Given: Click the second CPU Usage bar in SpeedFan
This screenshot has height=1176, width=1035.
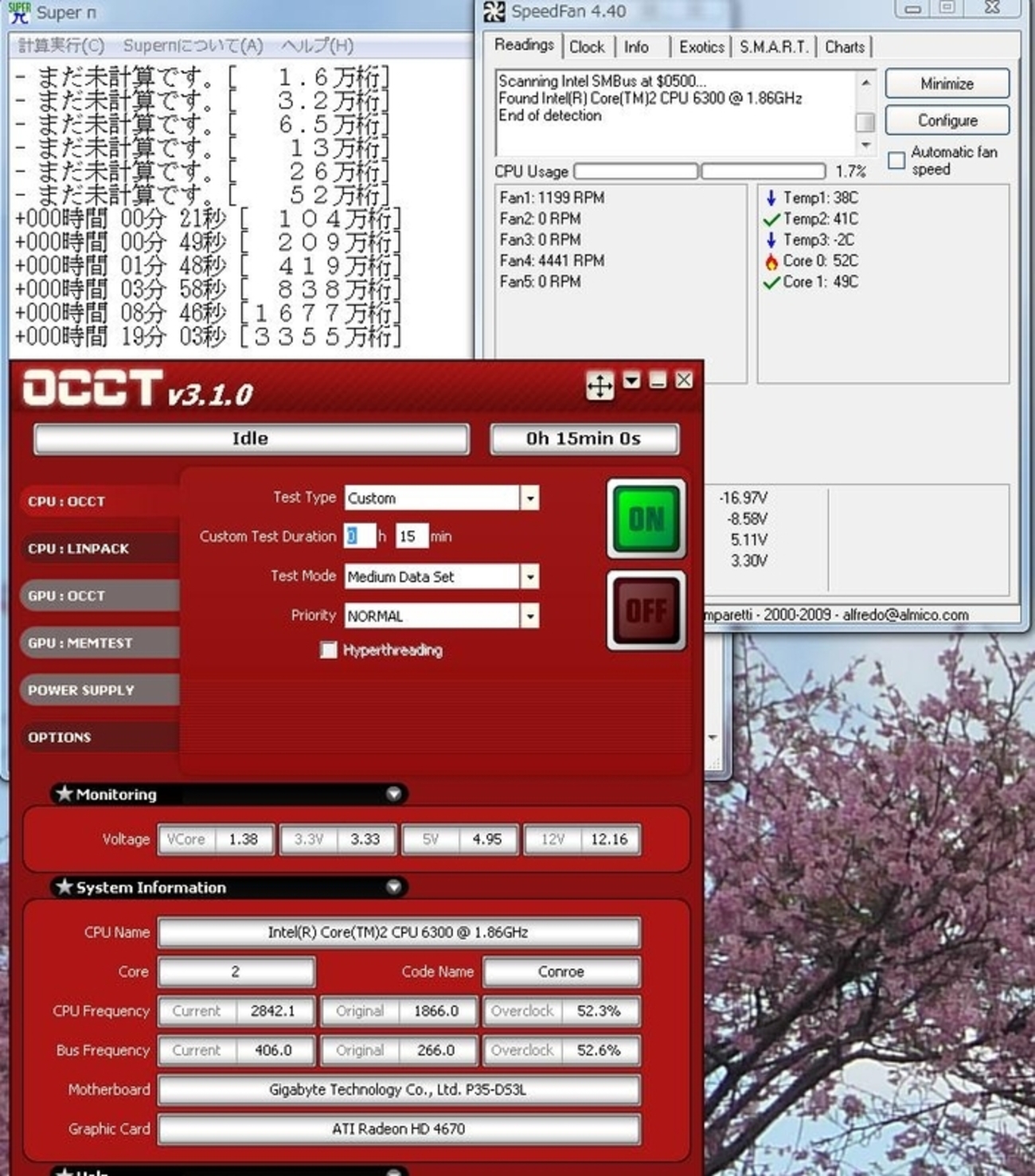Looking at the screenshot, I should click(x=763, y=171).
